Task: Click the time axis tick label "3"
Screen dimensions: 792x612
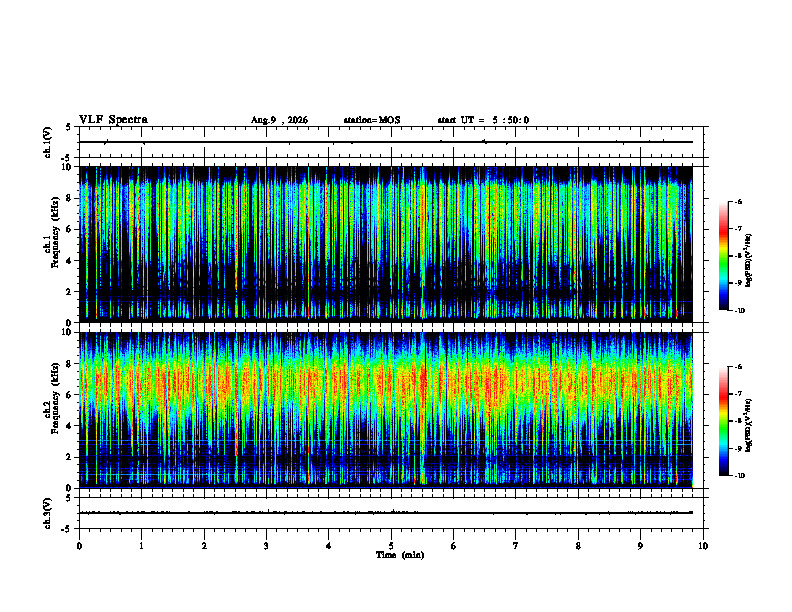Action: pos(266,546)
